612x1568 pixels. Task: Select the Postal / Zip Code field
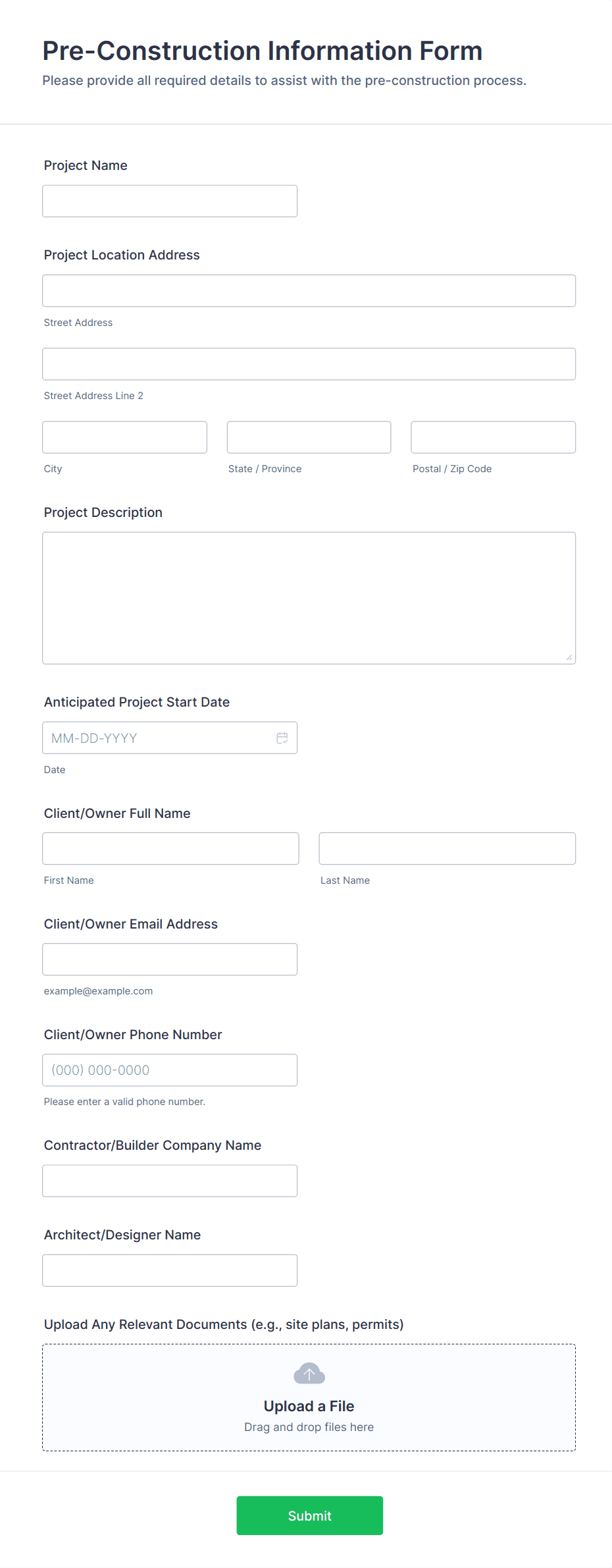coord(492,437)
